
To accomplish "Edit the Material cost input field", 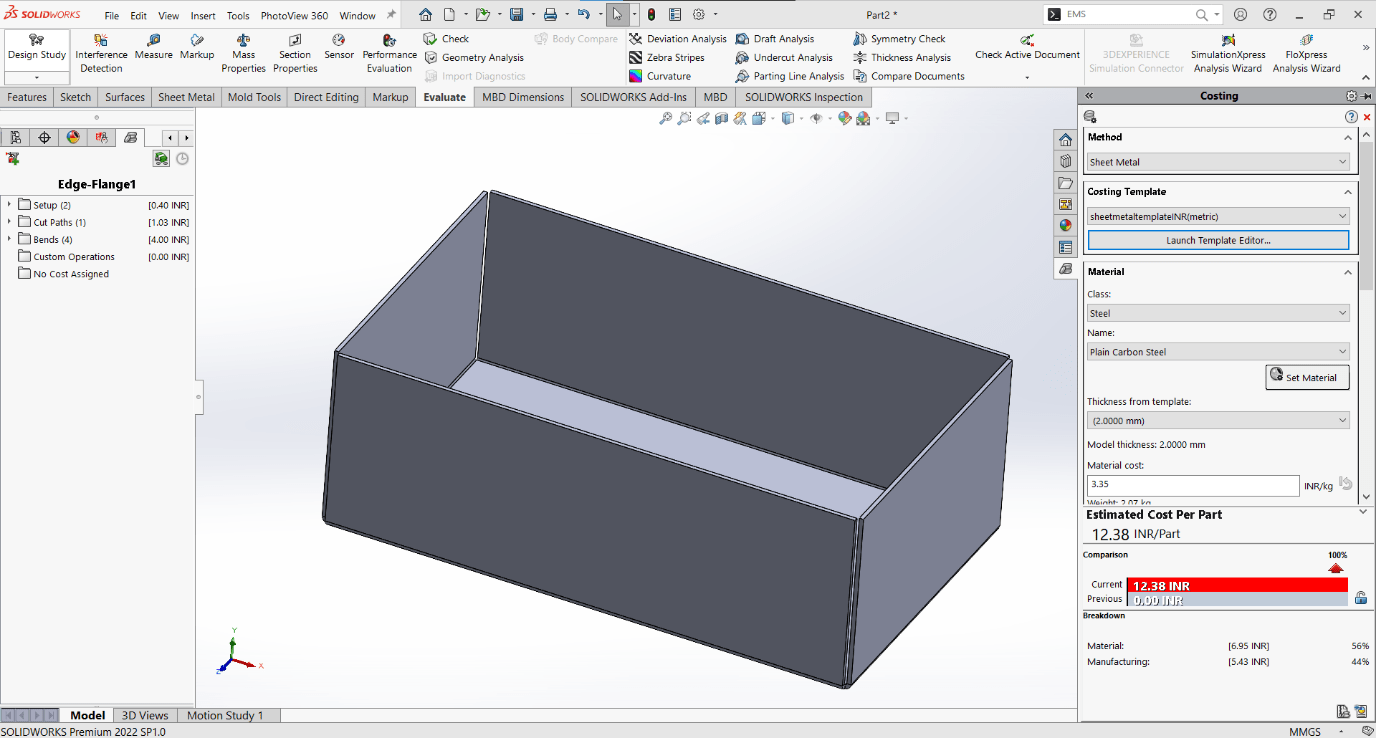I will pyautogui.click(x=1192, y=484).
